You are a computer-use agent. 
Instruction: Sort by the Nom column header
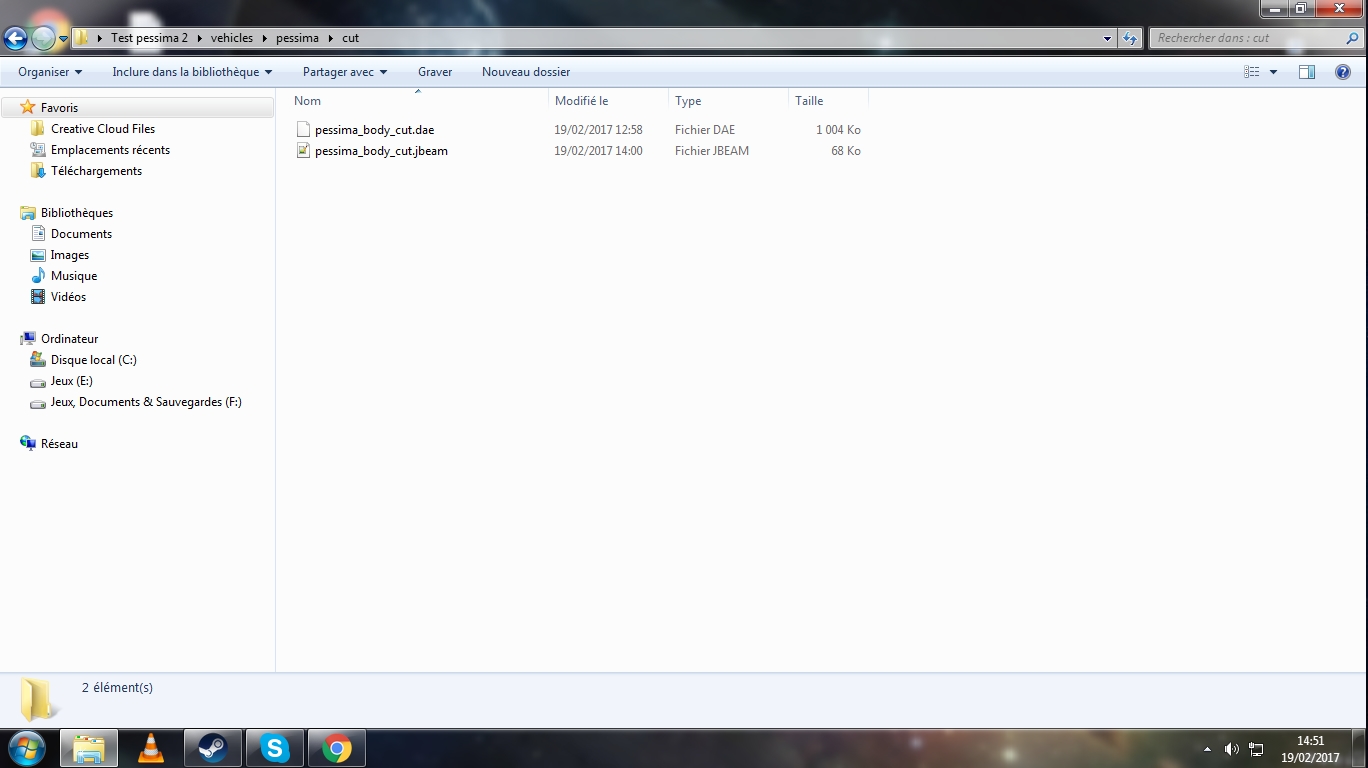tap(417, 101)
